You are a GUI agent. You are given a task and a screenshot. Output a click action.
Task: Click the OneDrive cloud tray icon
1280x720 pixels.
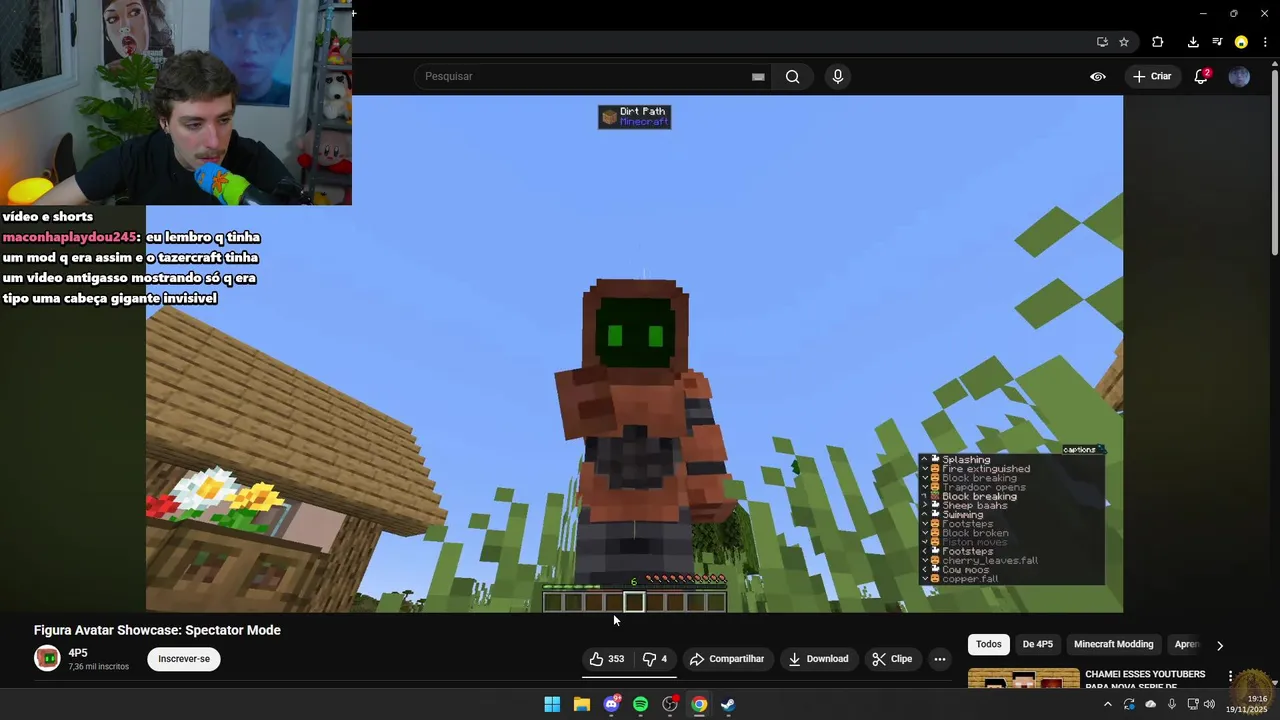click(1150, 705)
